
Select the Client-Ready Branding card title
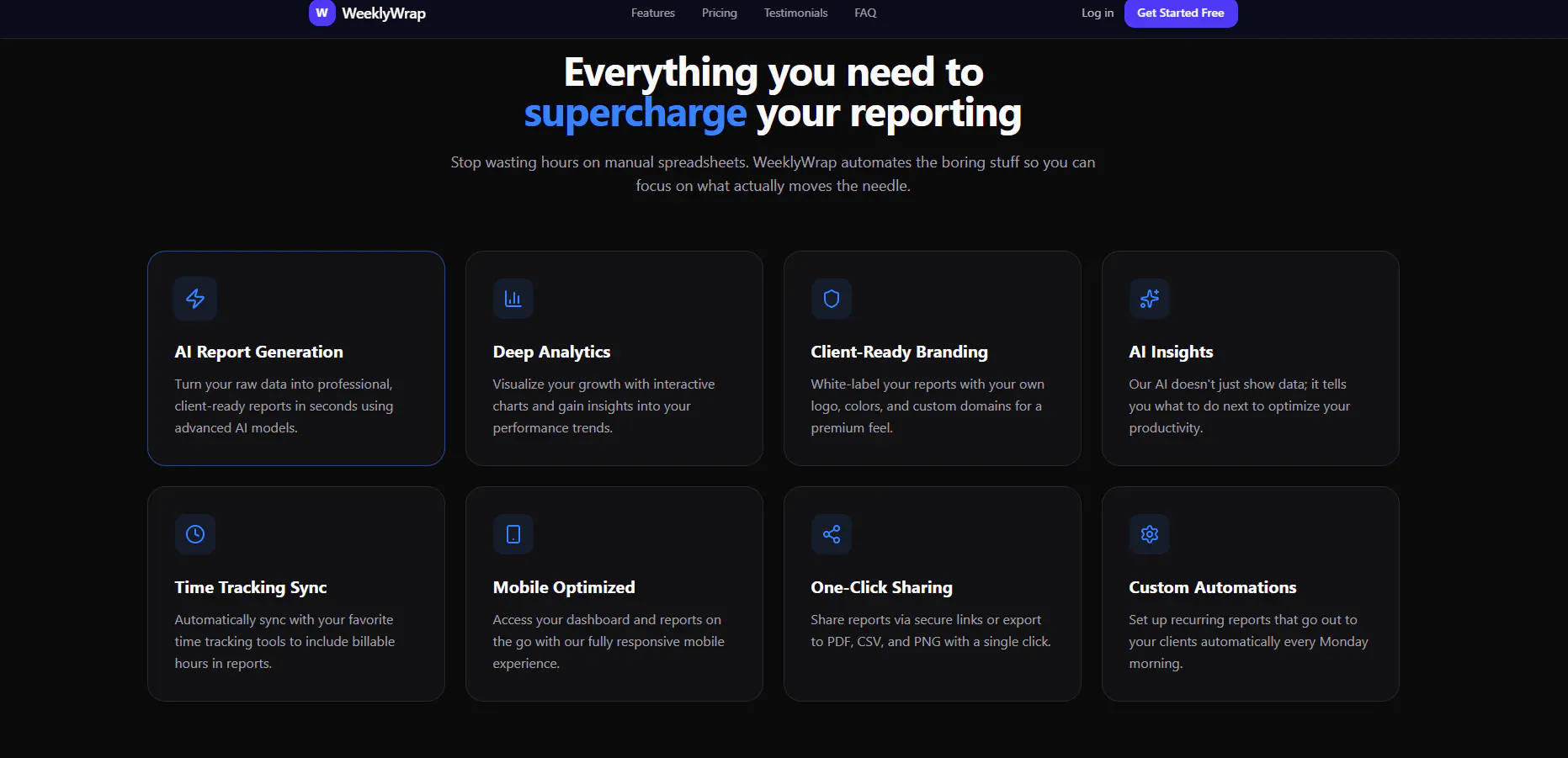(899, 352)
